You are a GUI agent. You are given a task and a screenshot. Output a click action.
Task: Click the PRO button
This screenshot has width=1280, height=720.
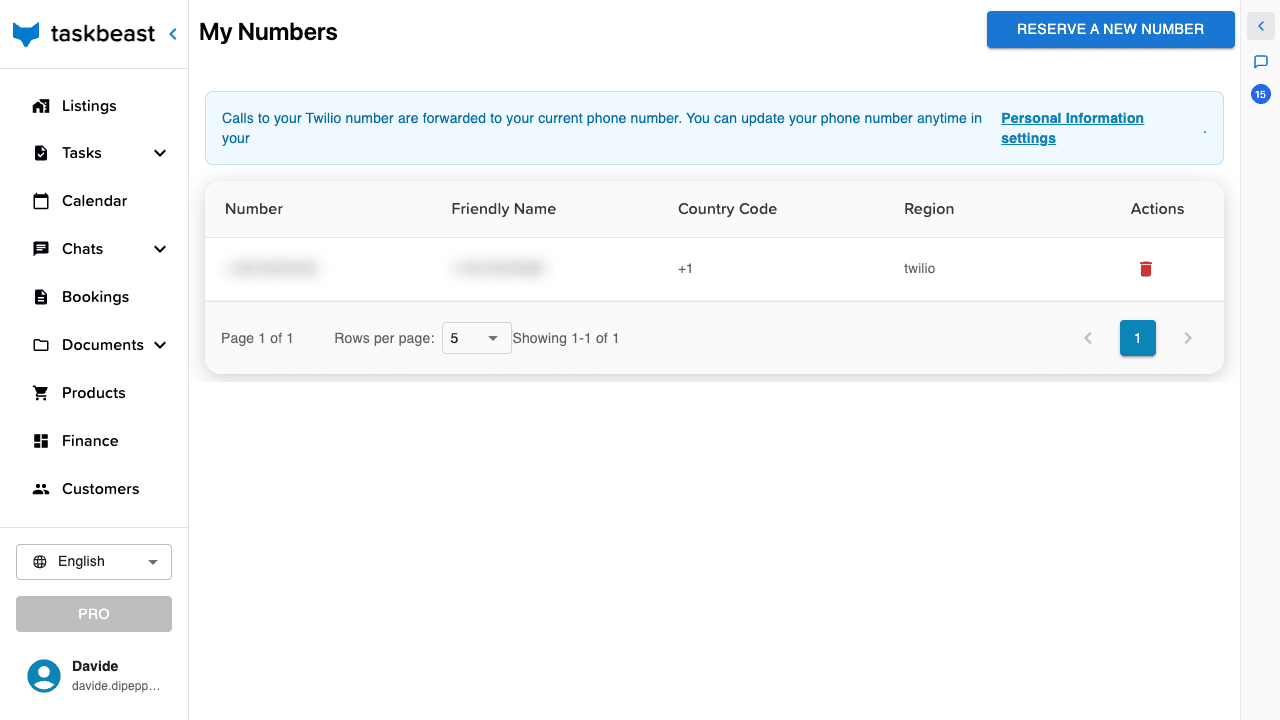pos(94,614)
